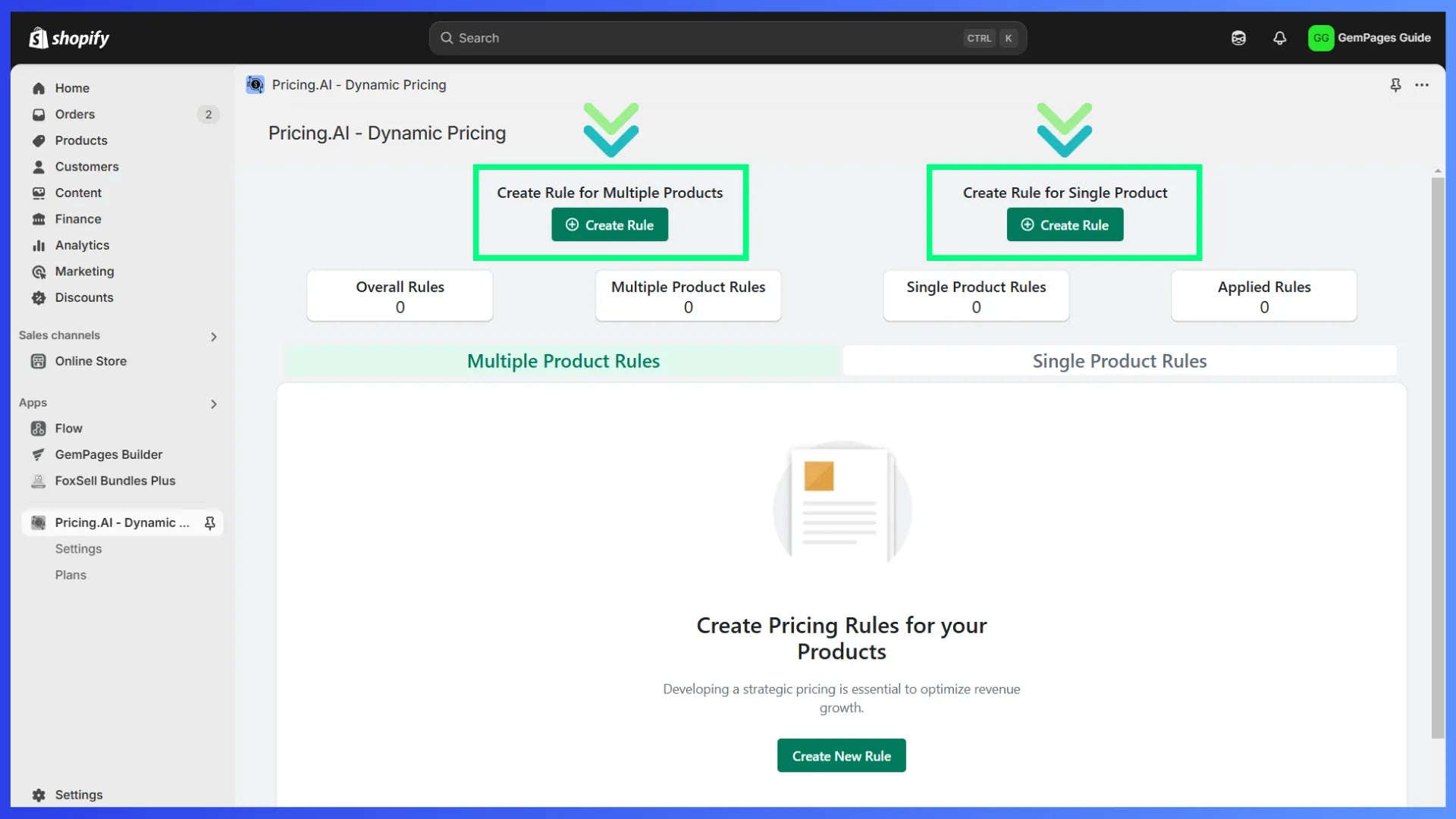Open notifications bell icon
The height and width of the screenshot is (819, 1456).
[1279, 38]
